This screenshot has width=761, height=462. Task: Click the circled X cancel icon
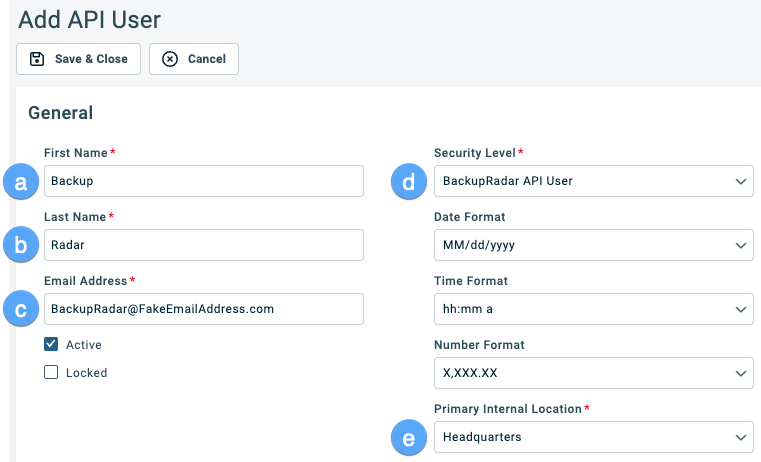coord(170,59)
